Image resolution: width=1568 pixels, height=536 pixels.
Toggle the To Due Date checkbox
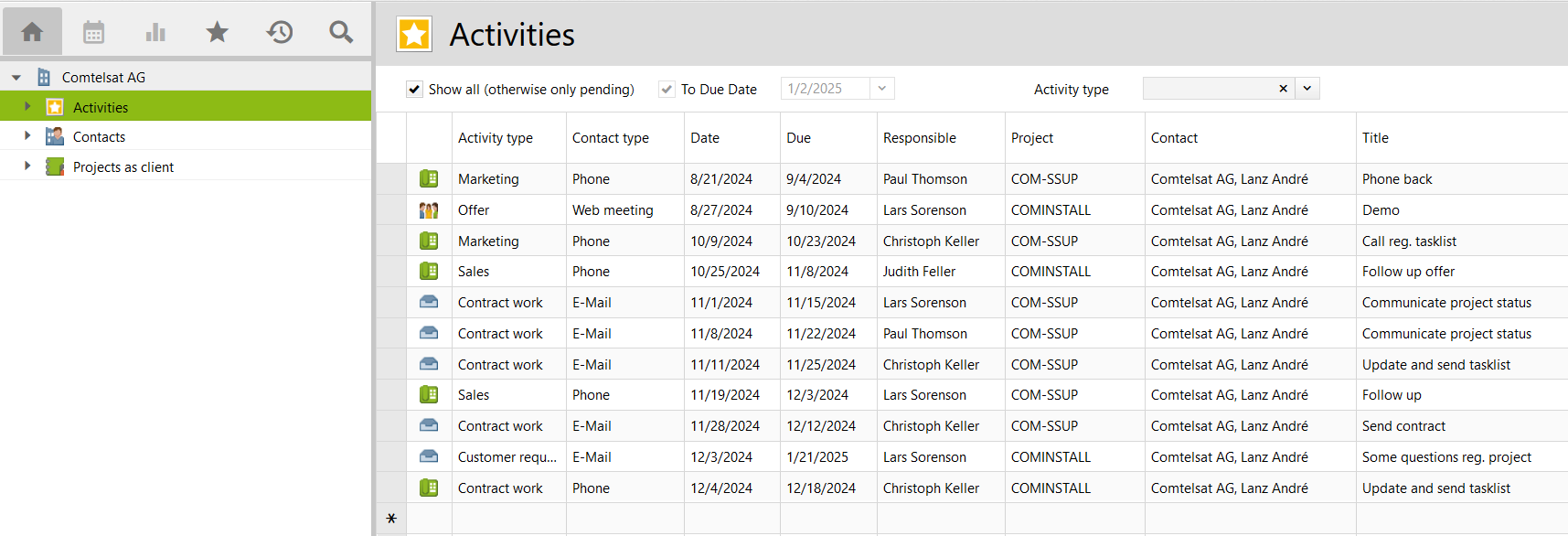[667, 90]
